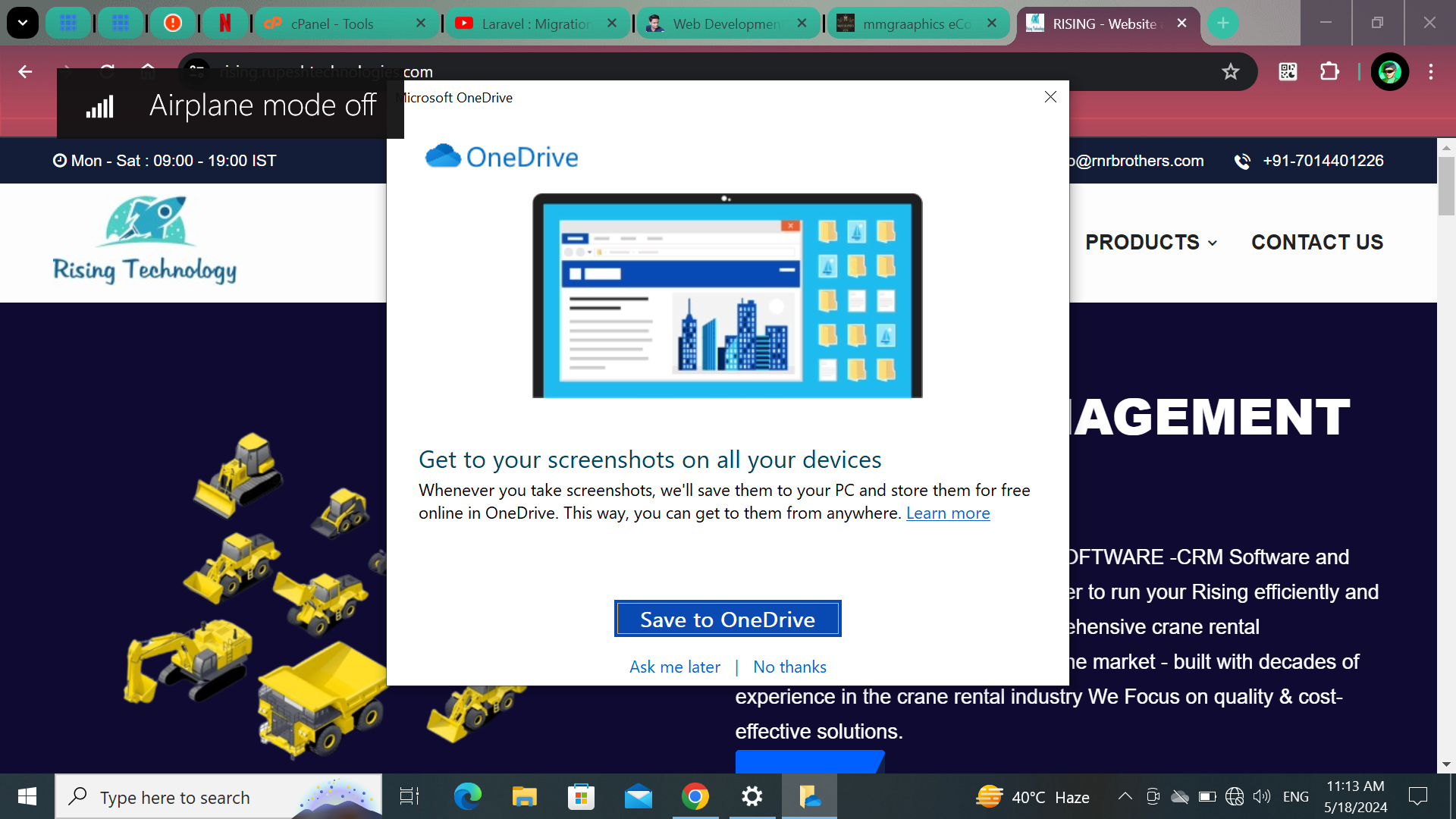Click the scrollbar down arrow
Screen dimensions: 1456x819
[x=1446, y=764]
